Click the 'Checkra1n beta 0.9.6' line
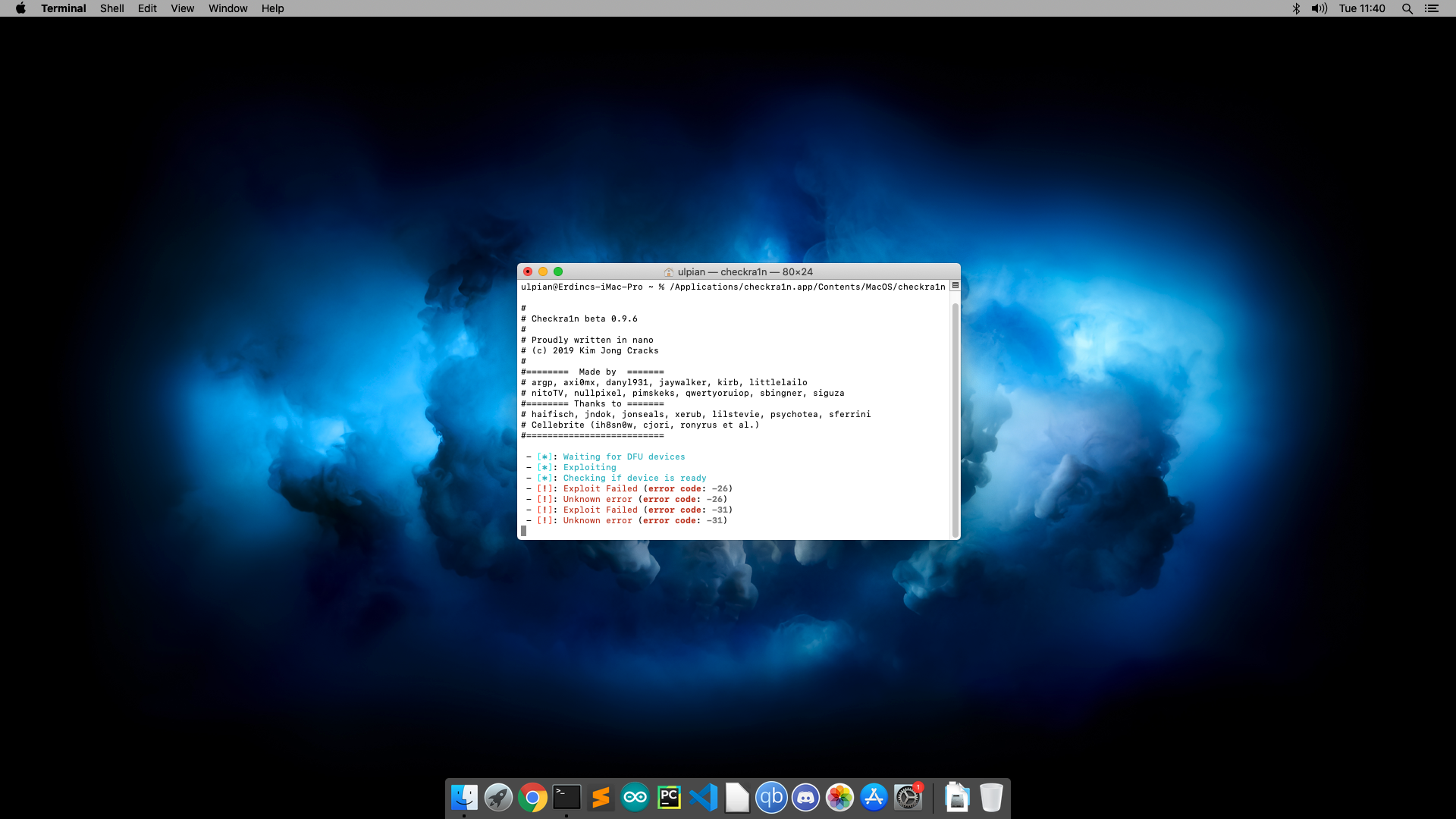1456x819 pixels. (579, 319)
